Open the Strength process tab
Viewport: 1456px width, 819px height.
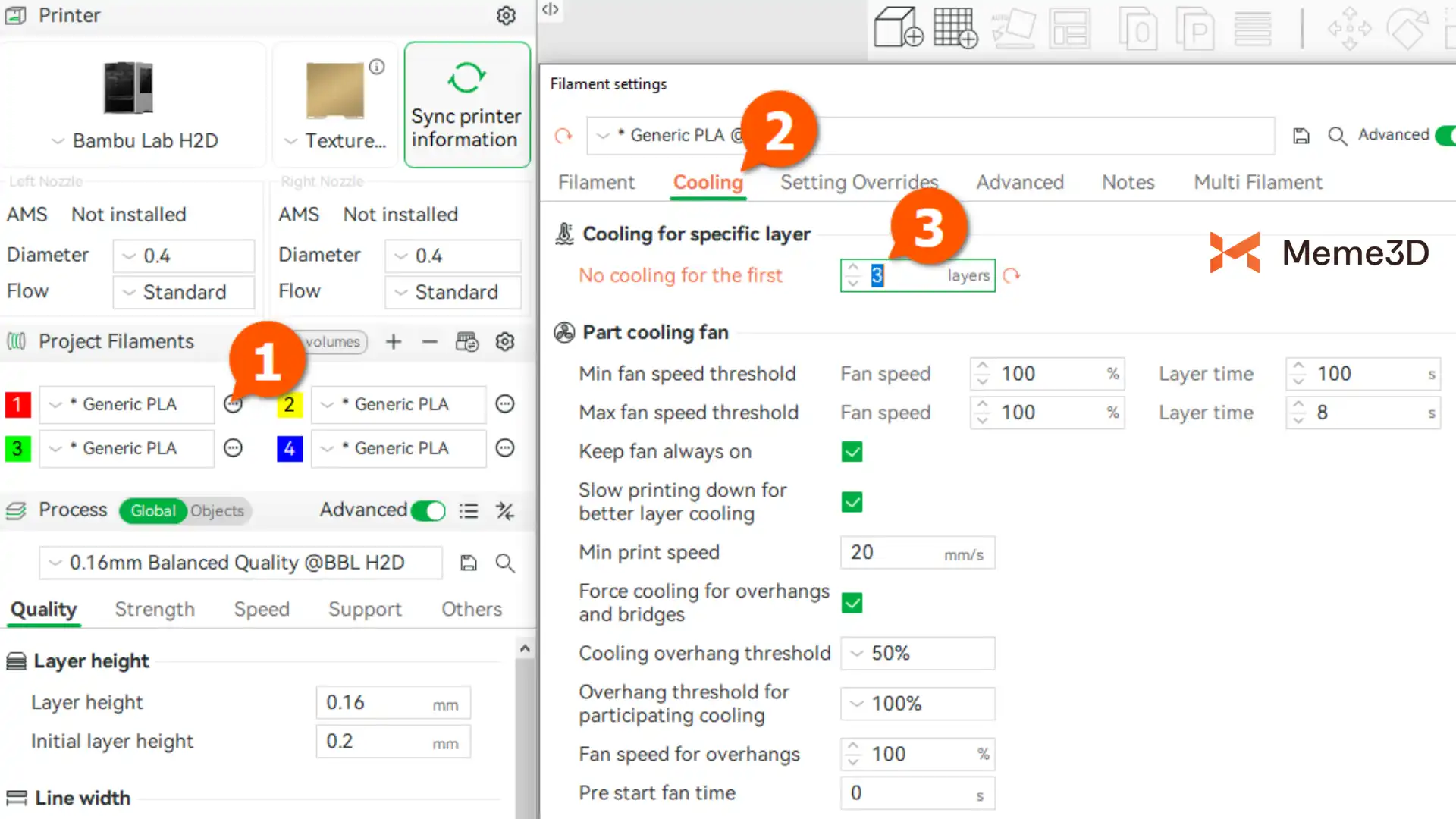click(155, 610)
